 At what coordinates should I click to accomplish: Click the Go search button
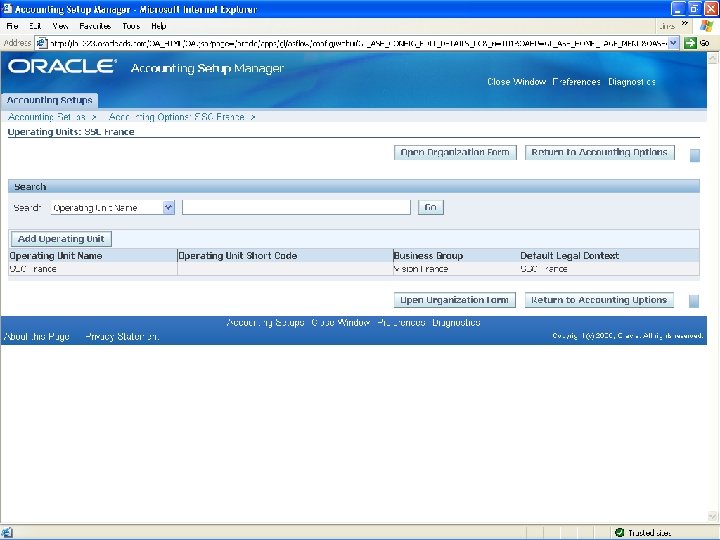point(430,208)
